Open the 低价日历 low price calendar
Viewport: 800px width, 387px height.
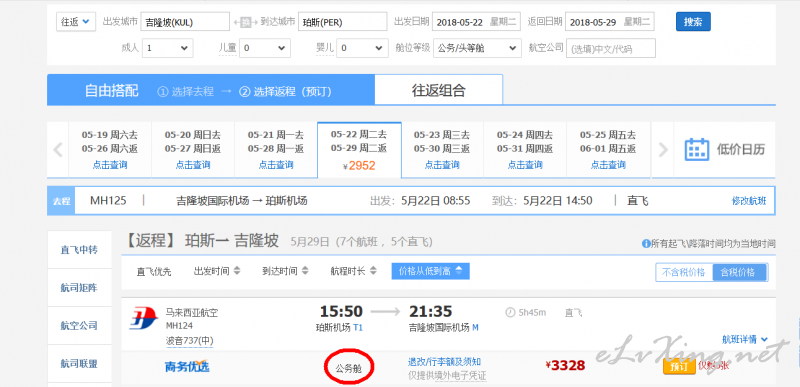(724, 149)
